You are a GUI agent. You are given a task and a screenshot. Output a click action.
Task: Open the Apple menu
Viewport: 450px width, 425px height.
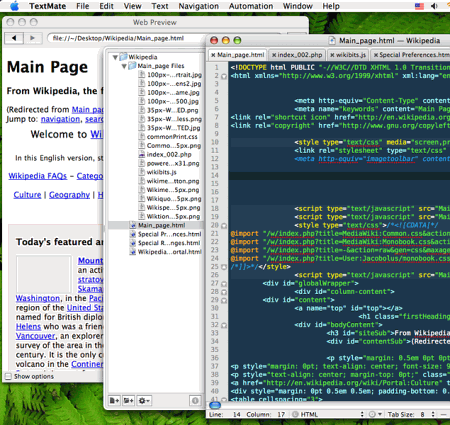(14, 6)
